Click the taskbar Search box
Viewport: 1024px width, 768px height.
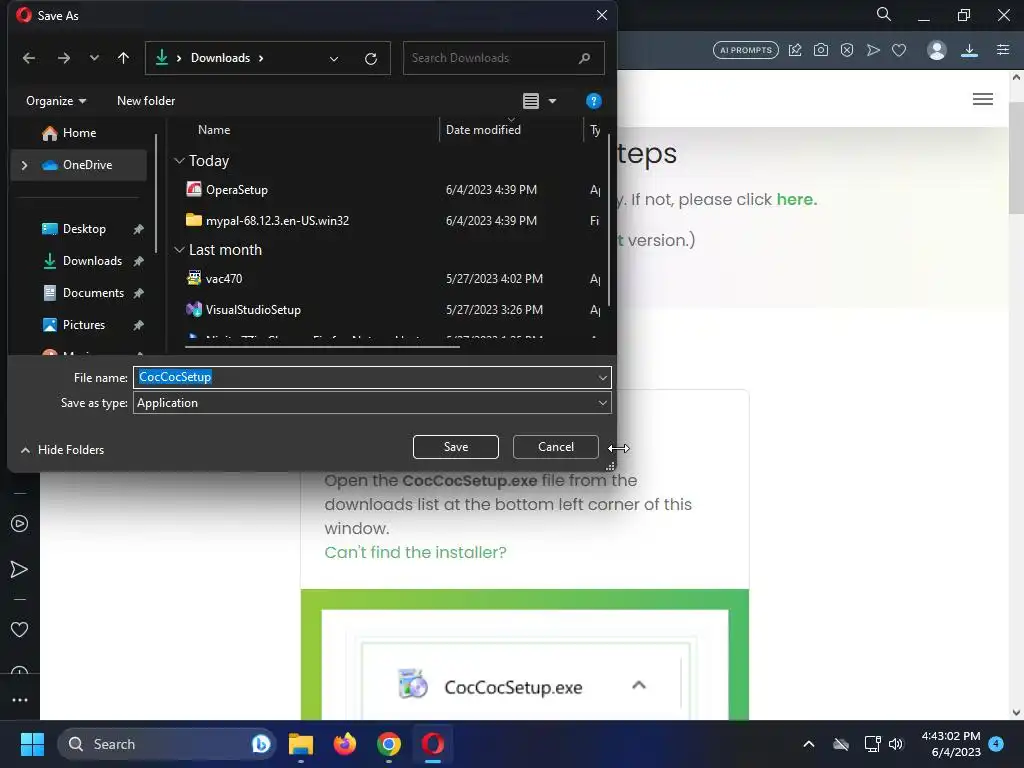coord(167,744)
